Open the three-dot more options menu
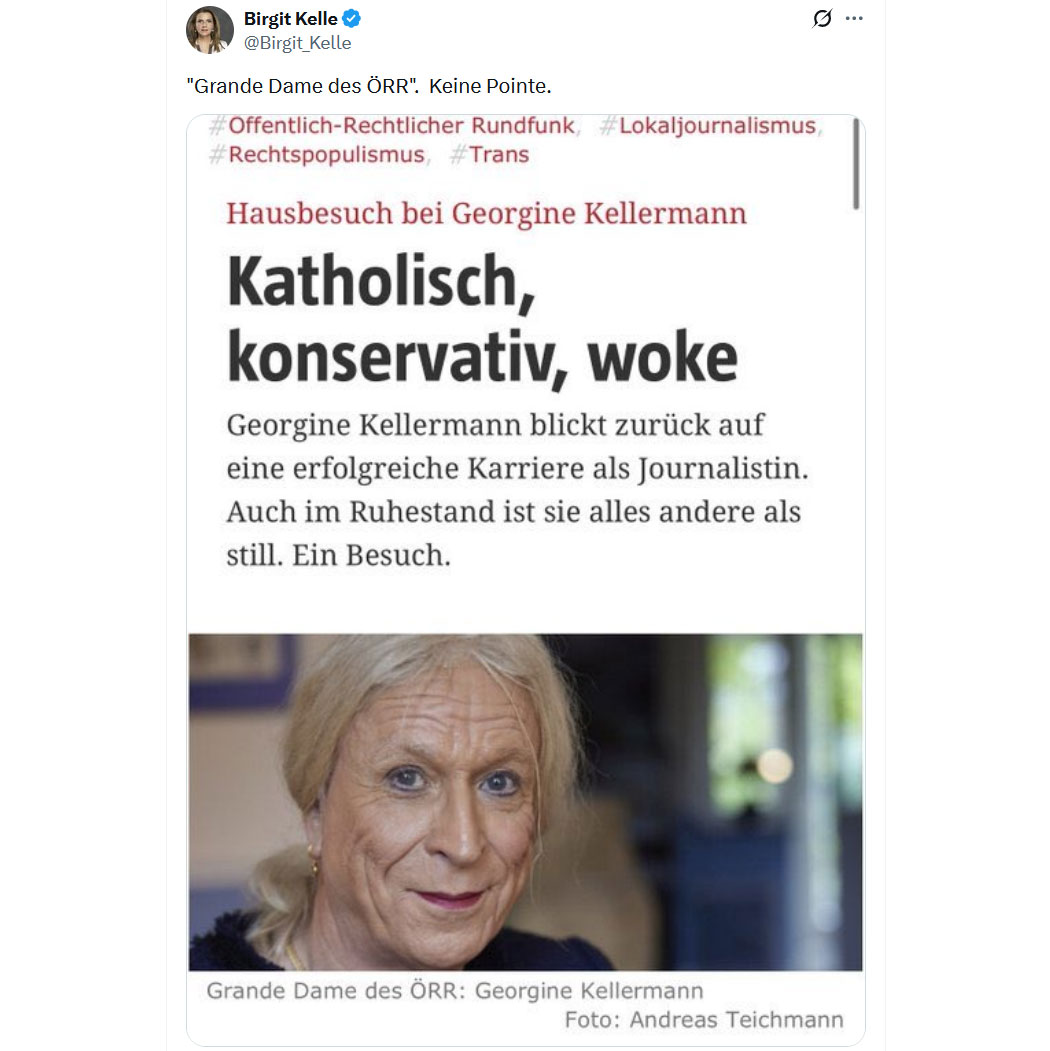This screenshot has height=1051, width=1050. (854, 18)
